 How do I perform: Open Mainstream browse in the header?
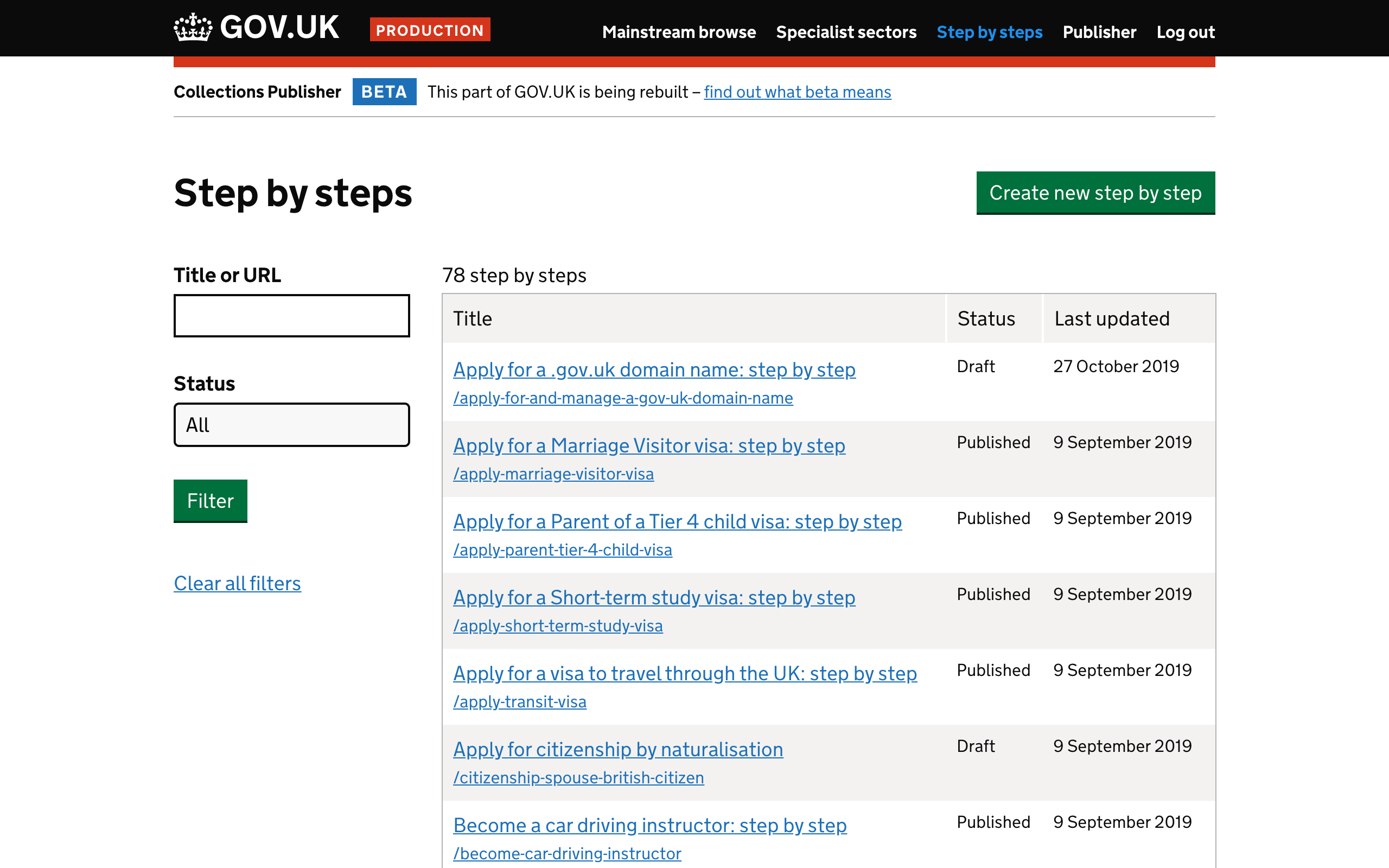(678, 32)
